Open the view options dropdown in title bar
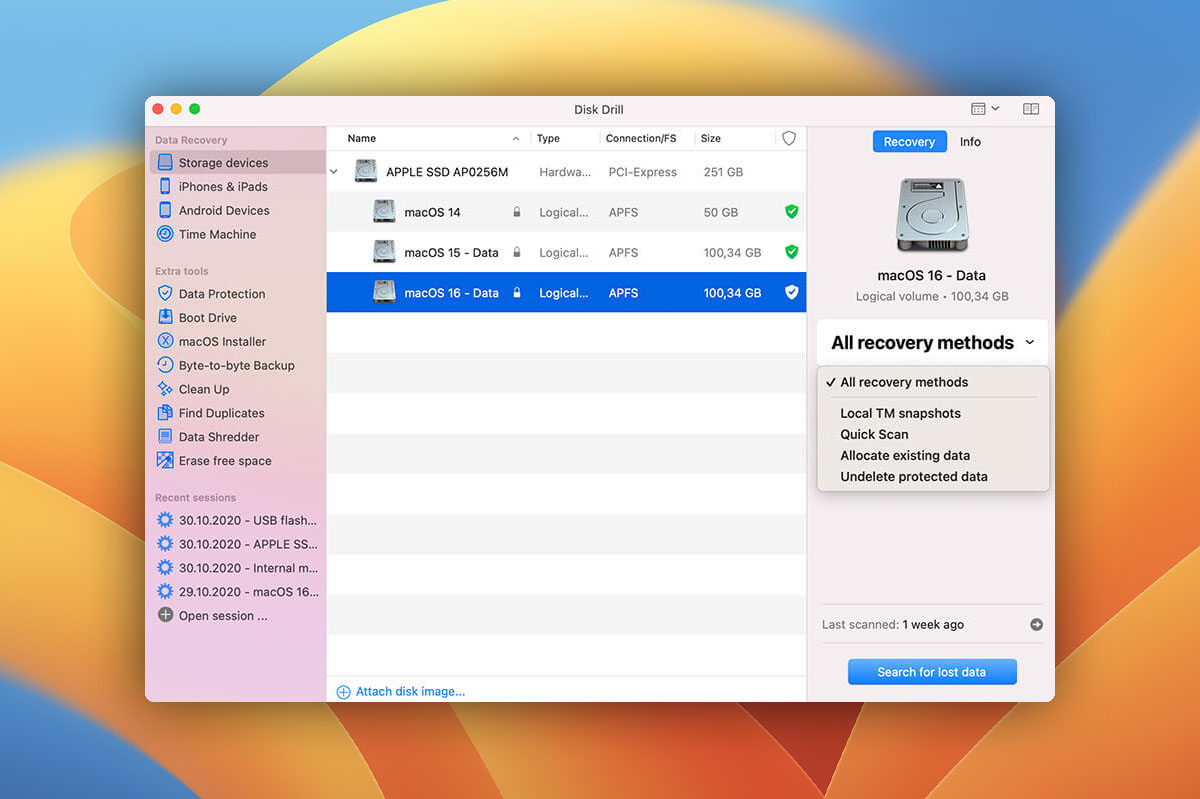 click(985, 109)
